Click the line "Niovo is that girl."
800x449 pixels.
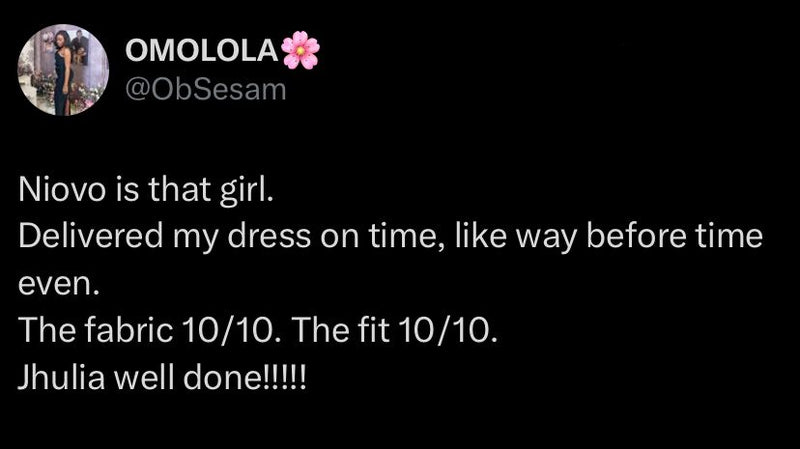[145, 190]
